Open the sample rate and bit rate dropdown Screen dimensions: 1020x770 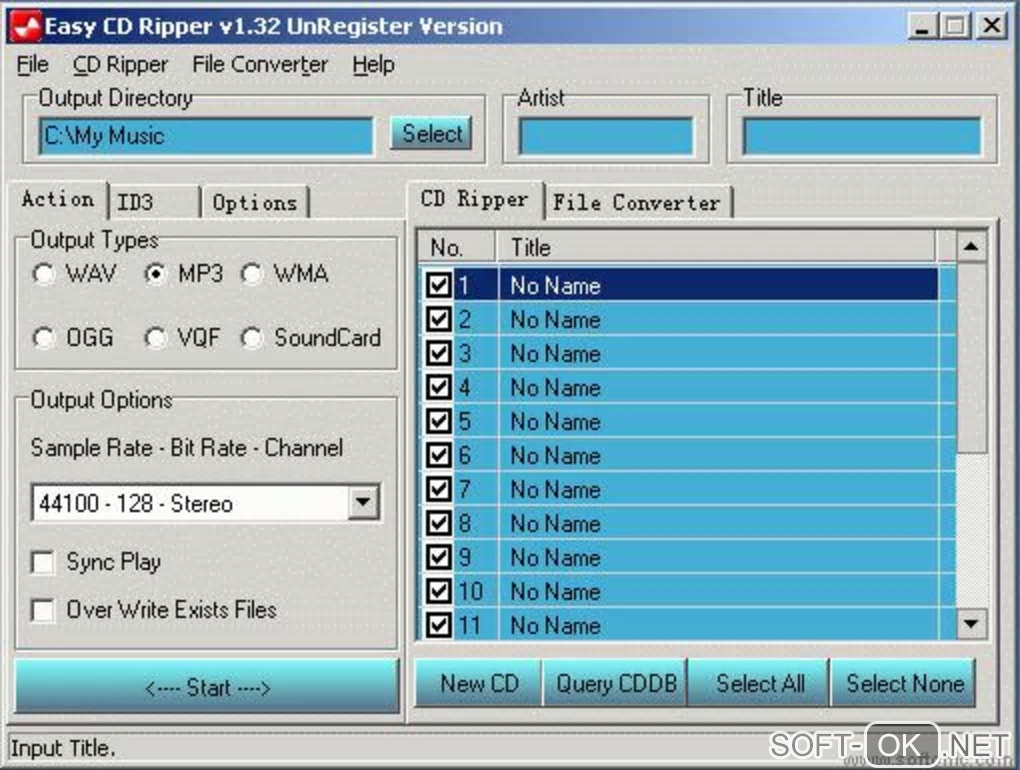(363, 502)
